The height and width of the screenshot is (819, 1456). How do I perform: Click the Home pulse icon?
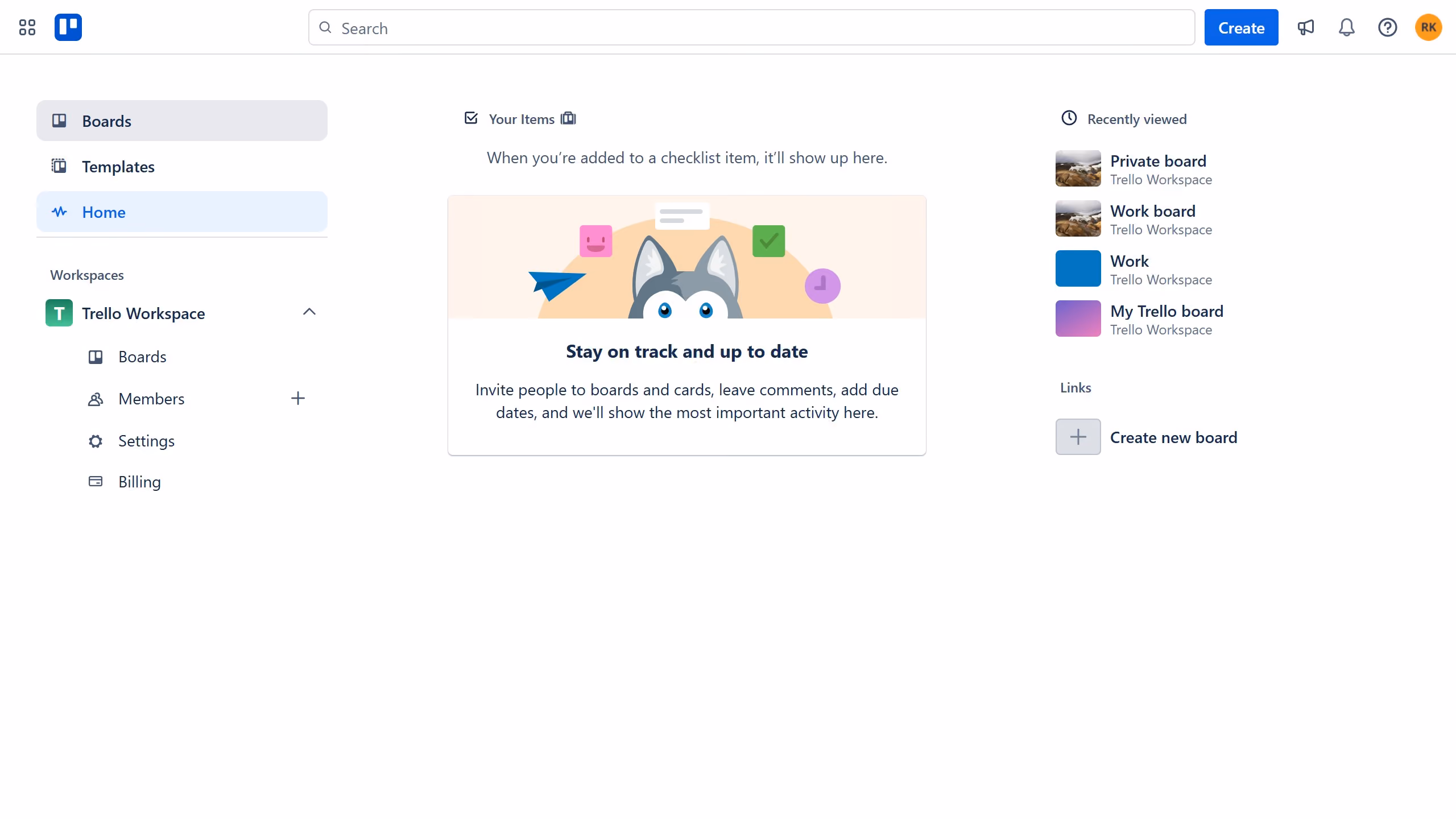(59, 212)
